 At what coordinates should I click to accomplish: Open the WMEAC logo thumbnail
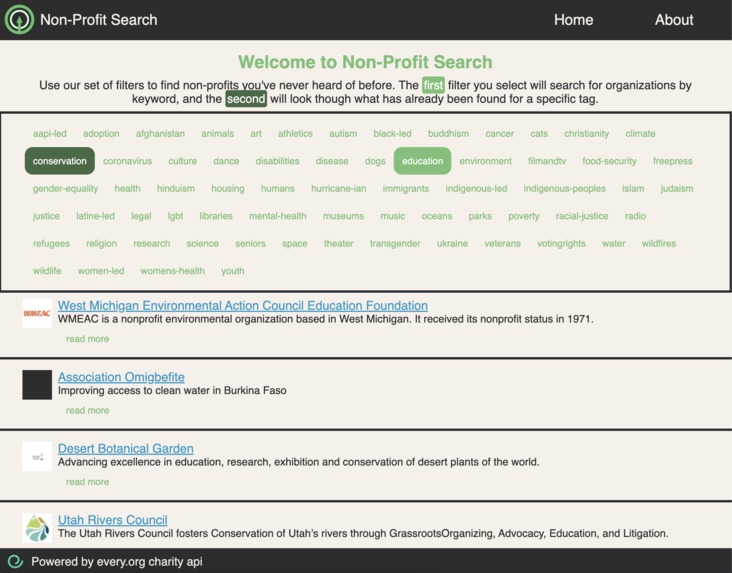(37, 313)
